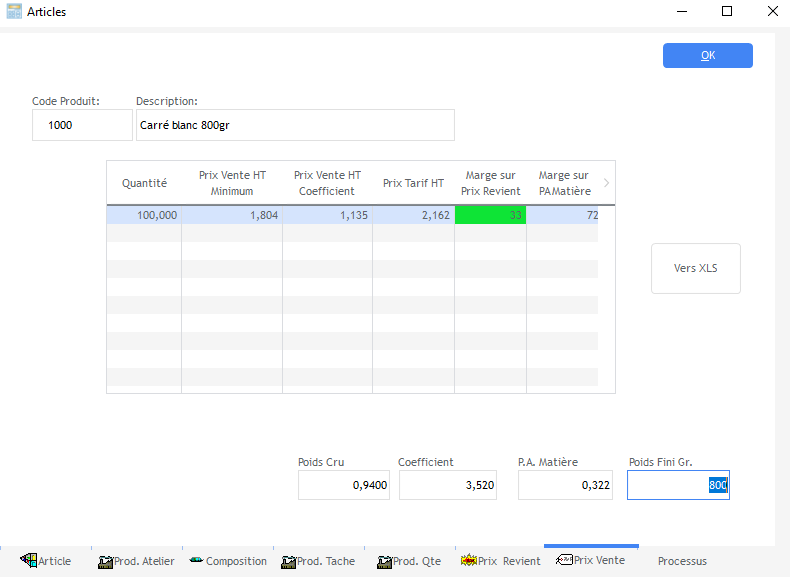Open the Article tab icon
The width and height of the screenshot is (790, 577).
pyautogui.click(x=28, y=561)
